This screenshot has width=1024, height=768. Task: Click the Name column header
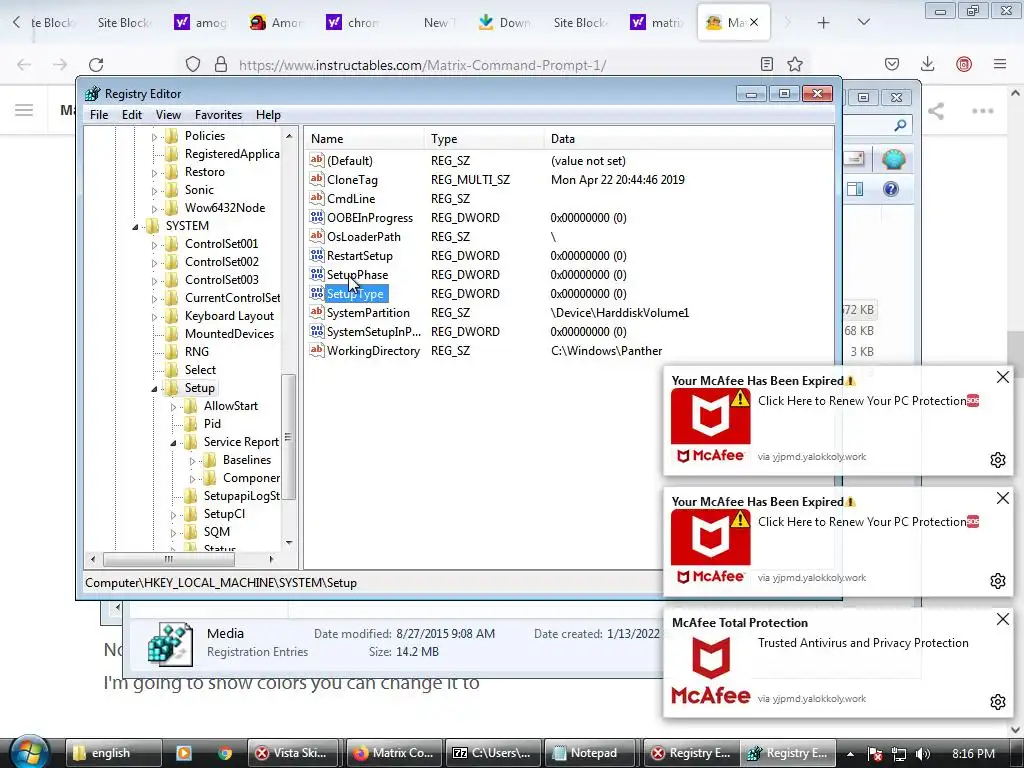click(364, 138)
